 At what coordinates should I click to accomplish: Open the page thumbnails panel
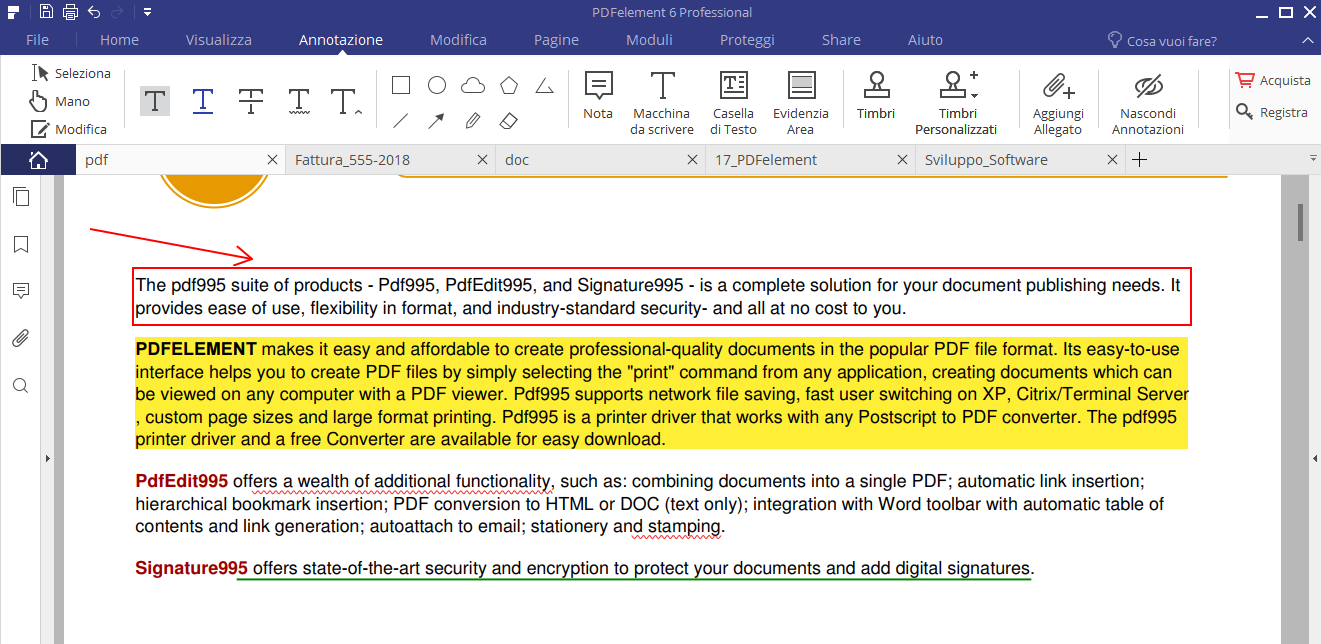[x=20, y=197]
